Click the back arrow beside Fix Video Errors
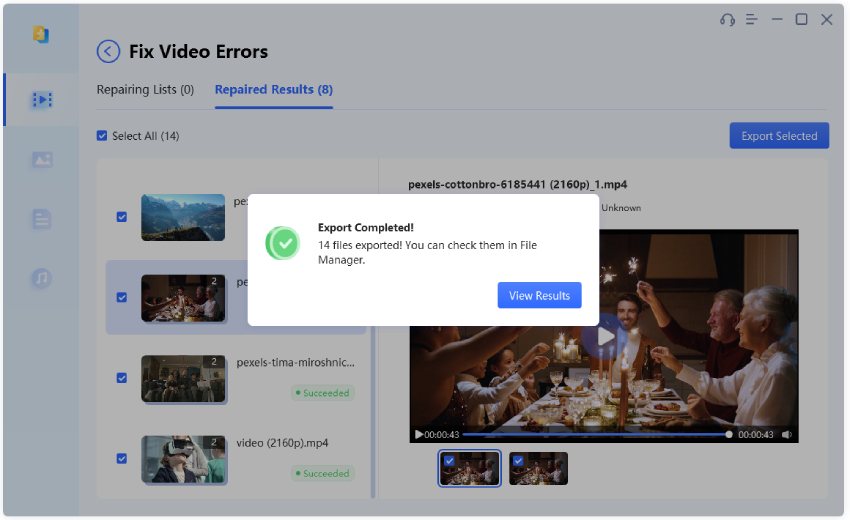850x520 pixels. click(108, 52)
